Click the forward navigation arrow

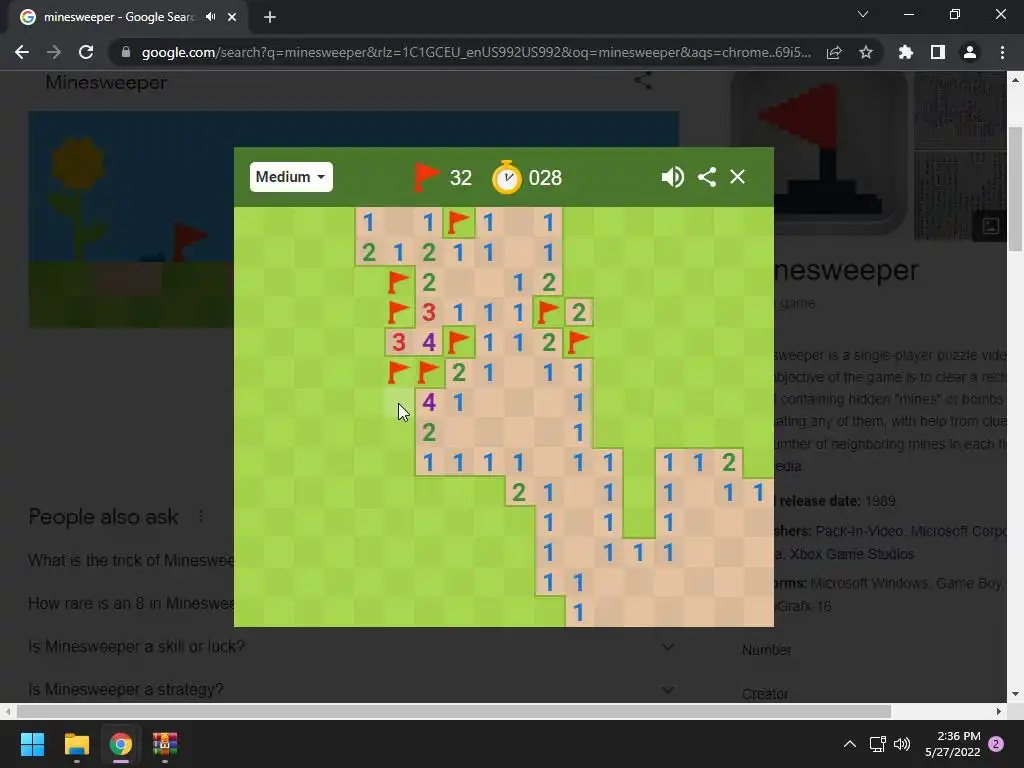[x=54, y=52]
